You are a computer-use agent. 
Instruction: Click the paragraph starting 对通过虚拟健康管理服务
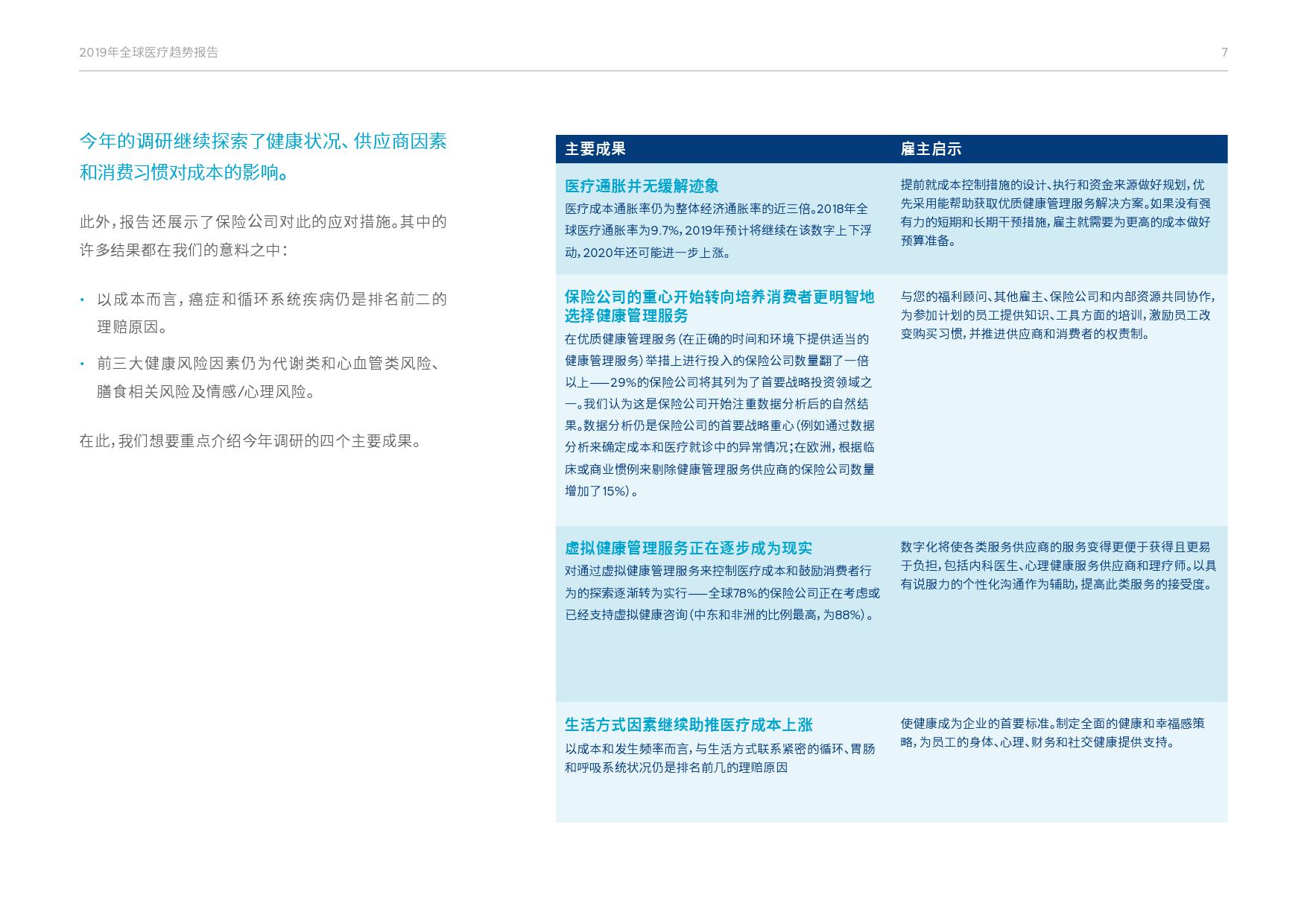[721, 592]
